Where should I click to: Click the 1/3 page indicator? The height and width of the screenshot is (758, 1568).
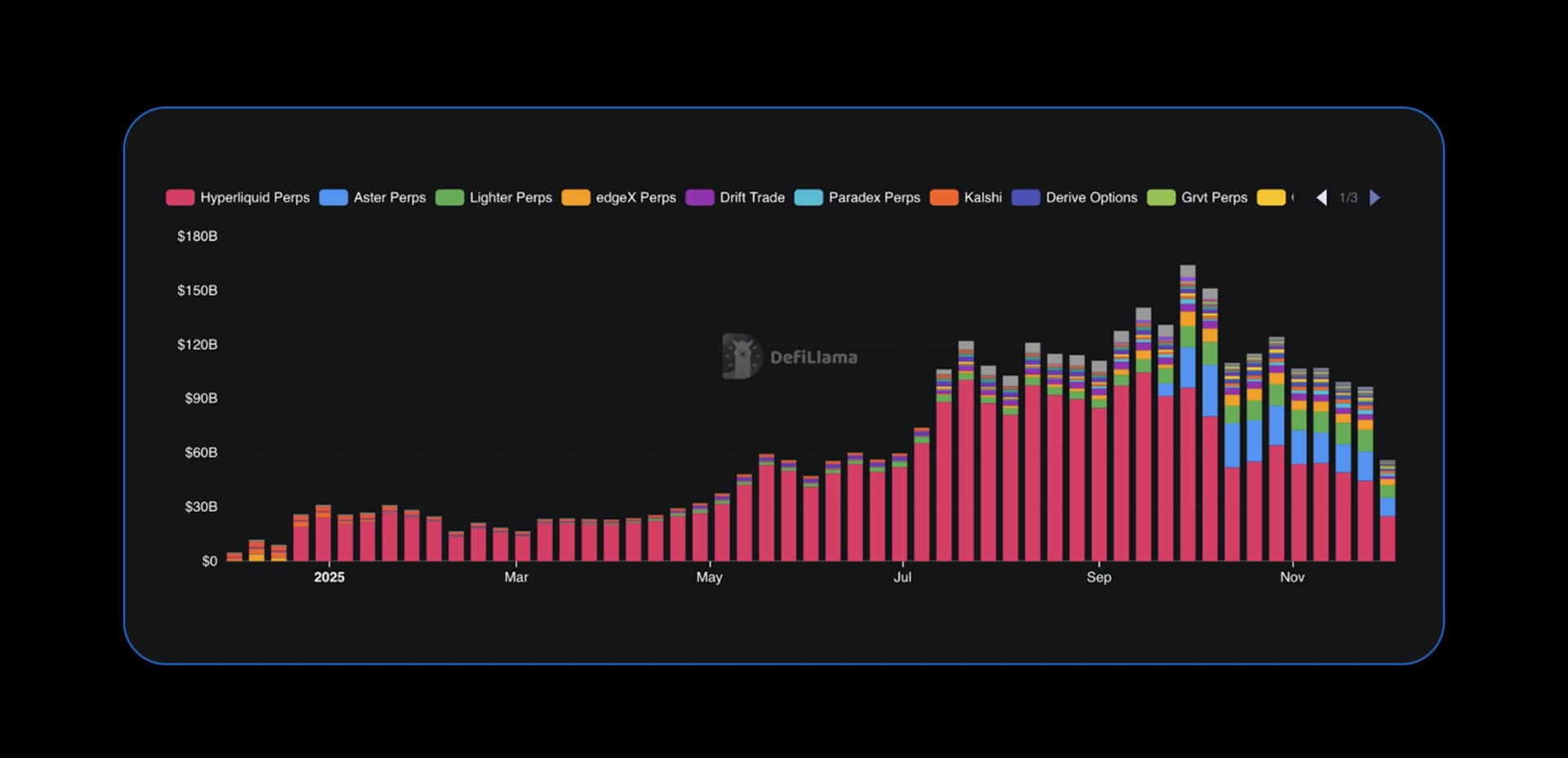tap(1348, 197)
